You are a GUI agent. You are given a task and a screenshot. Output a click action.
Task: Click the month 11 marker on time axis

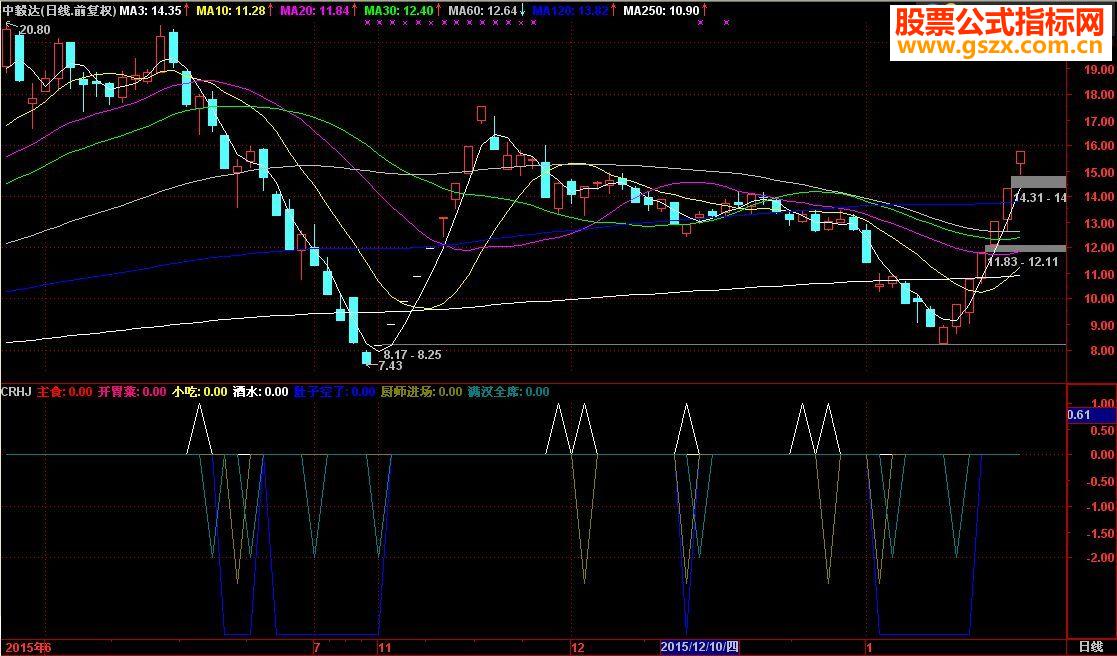[385, 648]
